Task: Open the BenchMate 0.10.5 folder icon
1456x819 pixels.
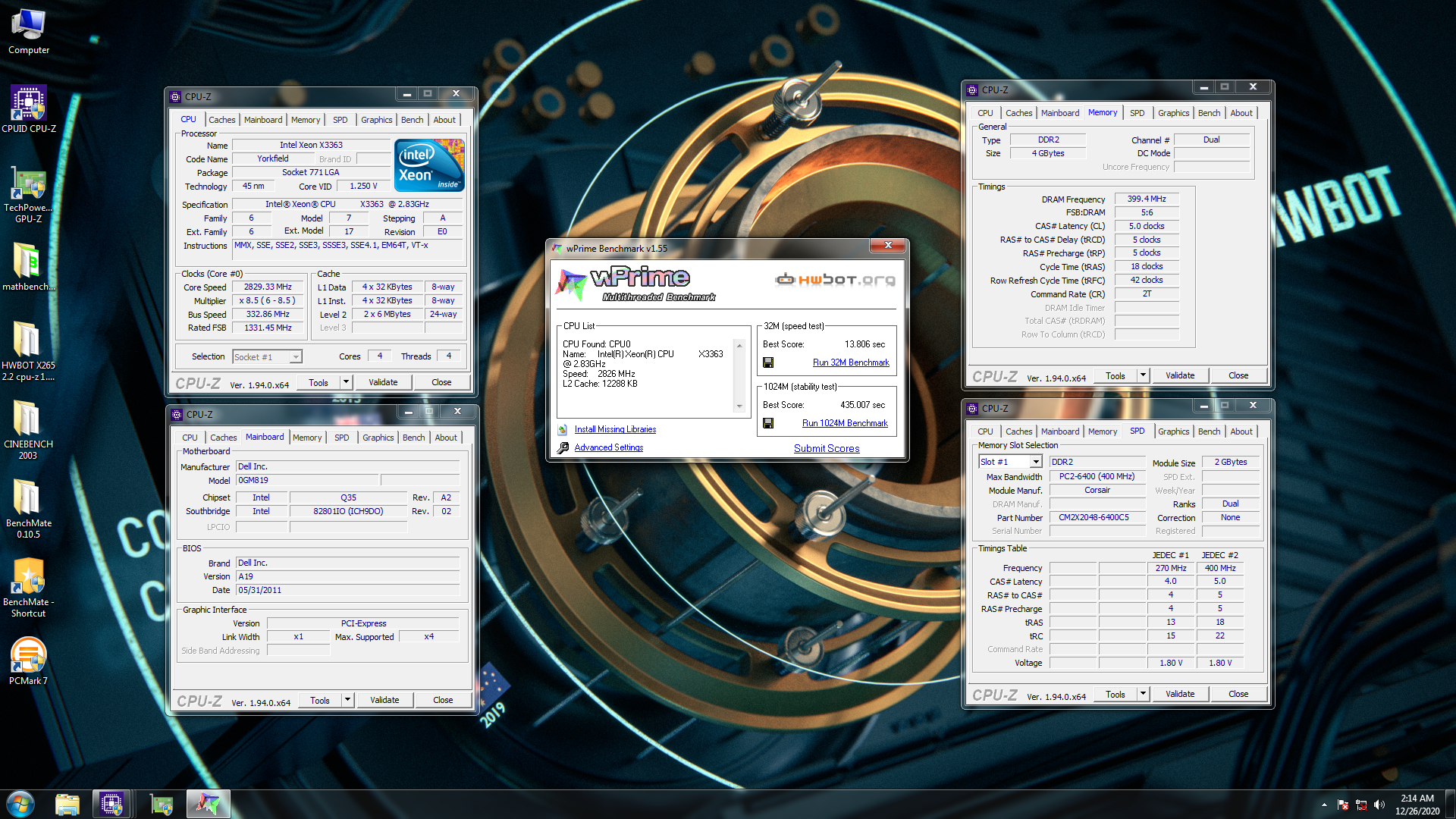Action: pos(28,508)
